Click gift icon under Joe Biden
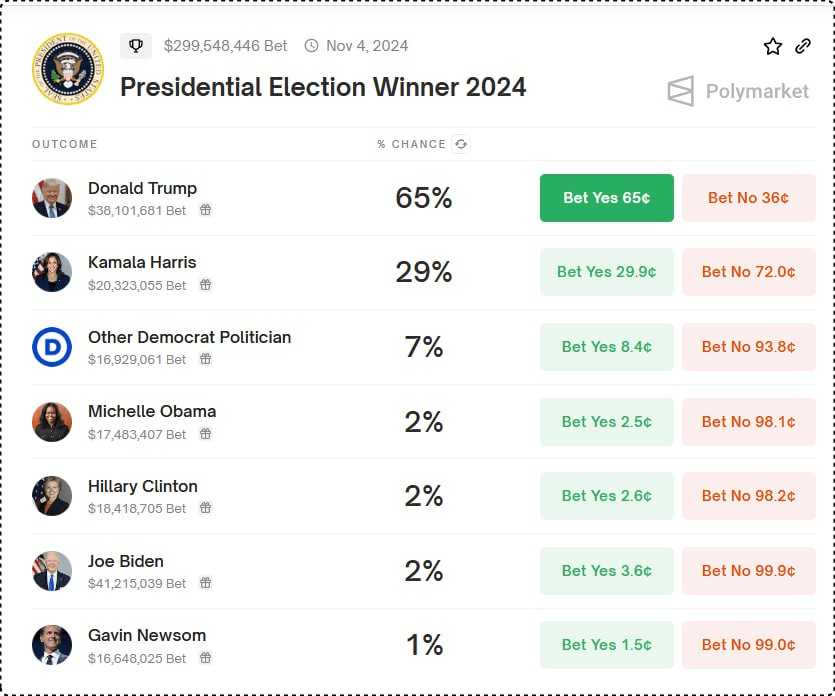 [206, 583]
